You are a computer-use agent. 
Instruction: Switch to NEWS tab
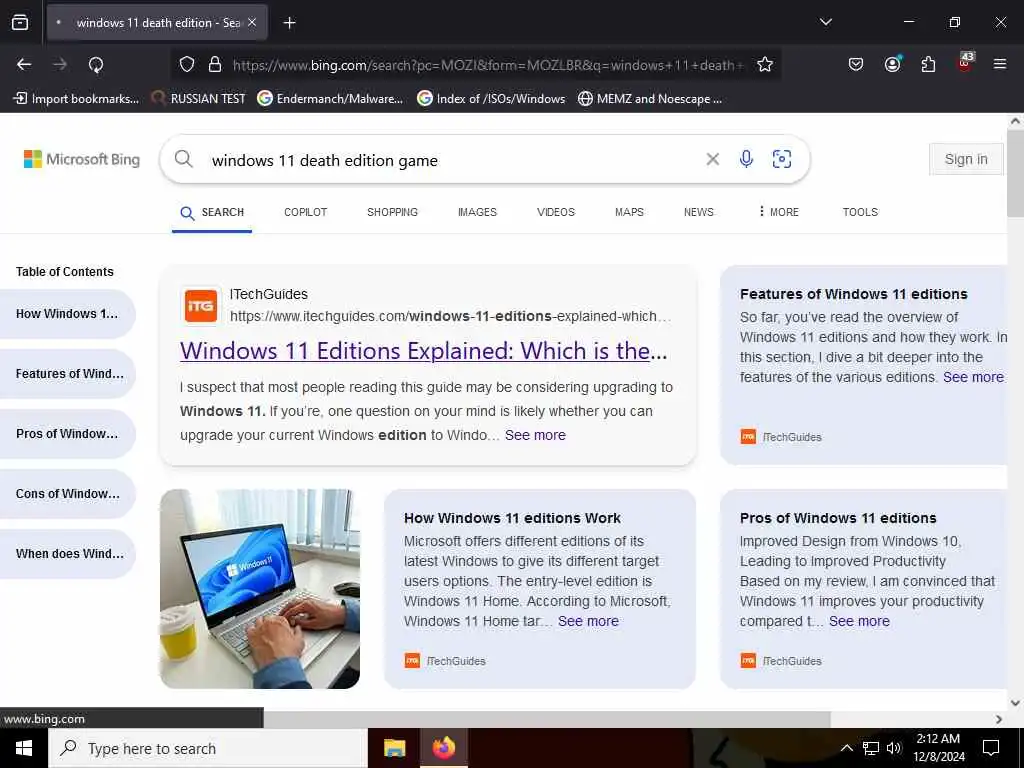click(x=699, y=212)
